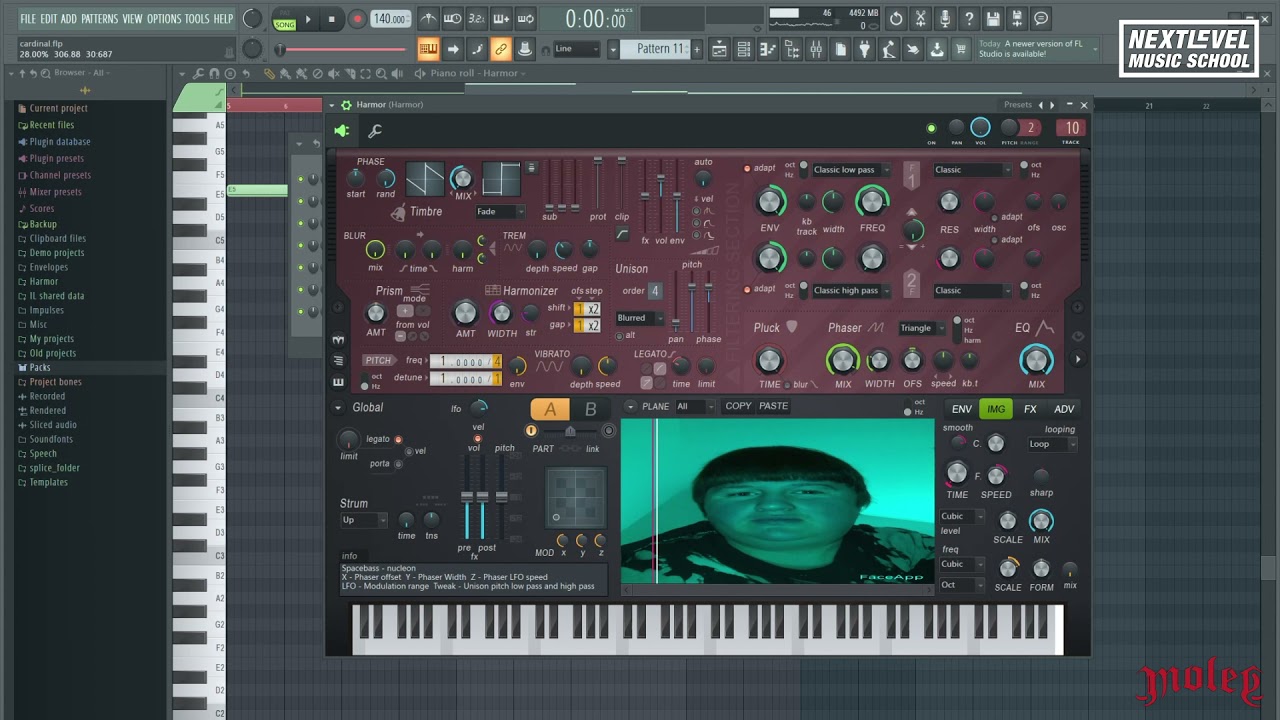The height and width of the screenshot is (720, 1280).
Task: Click the Phaser waveform icon
Action: tap(876, 327)
